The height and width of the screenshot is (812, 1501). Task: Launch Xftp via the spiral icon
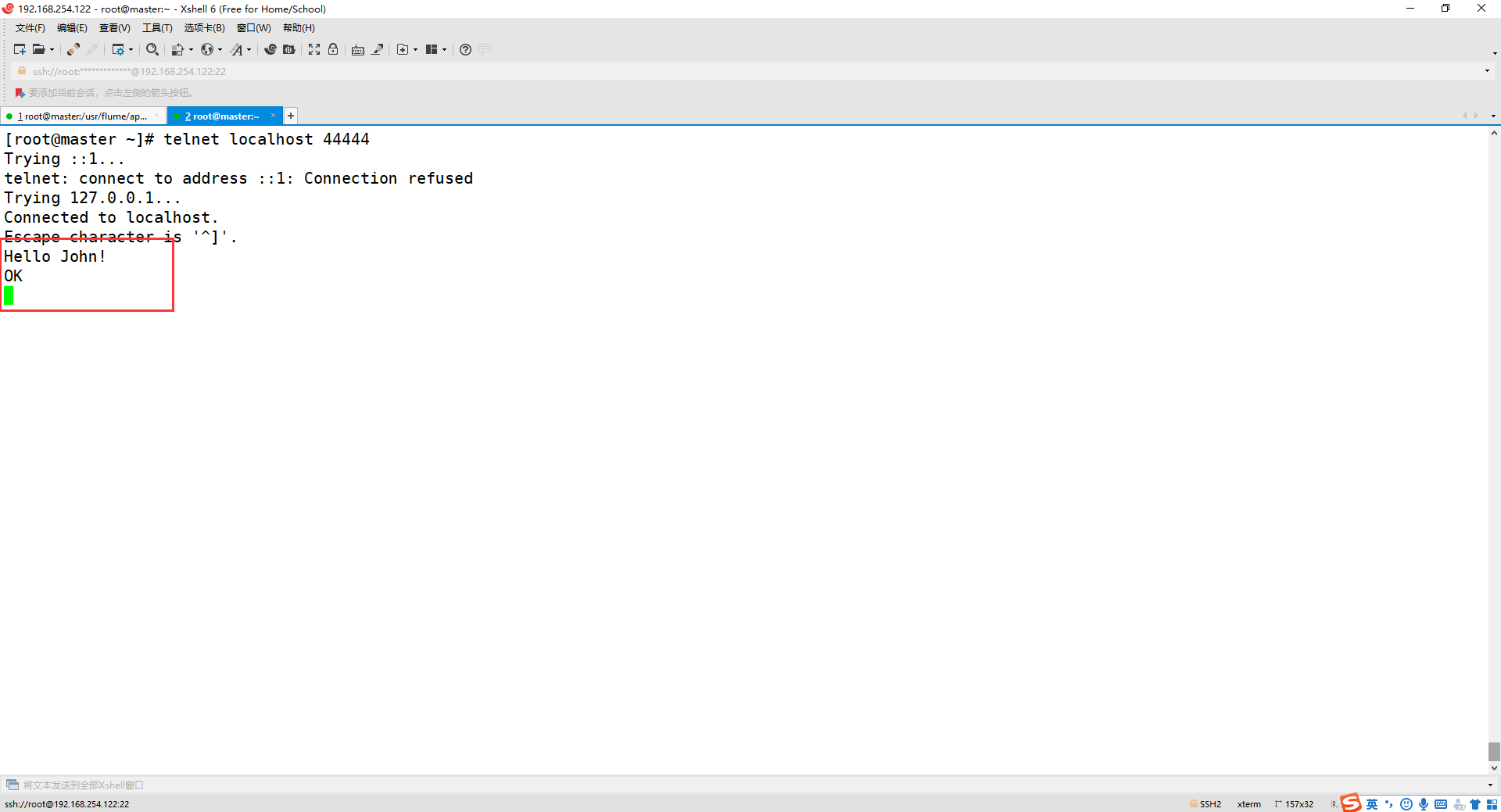[x=270, y=49]
